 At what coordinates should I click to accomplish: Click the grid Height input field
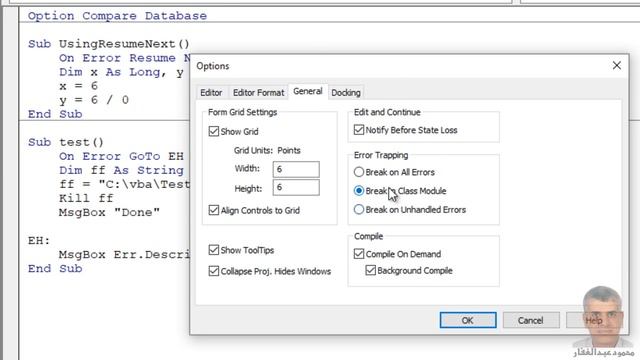296,187
